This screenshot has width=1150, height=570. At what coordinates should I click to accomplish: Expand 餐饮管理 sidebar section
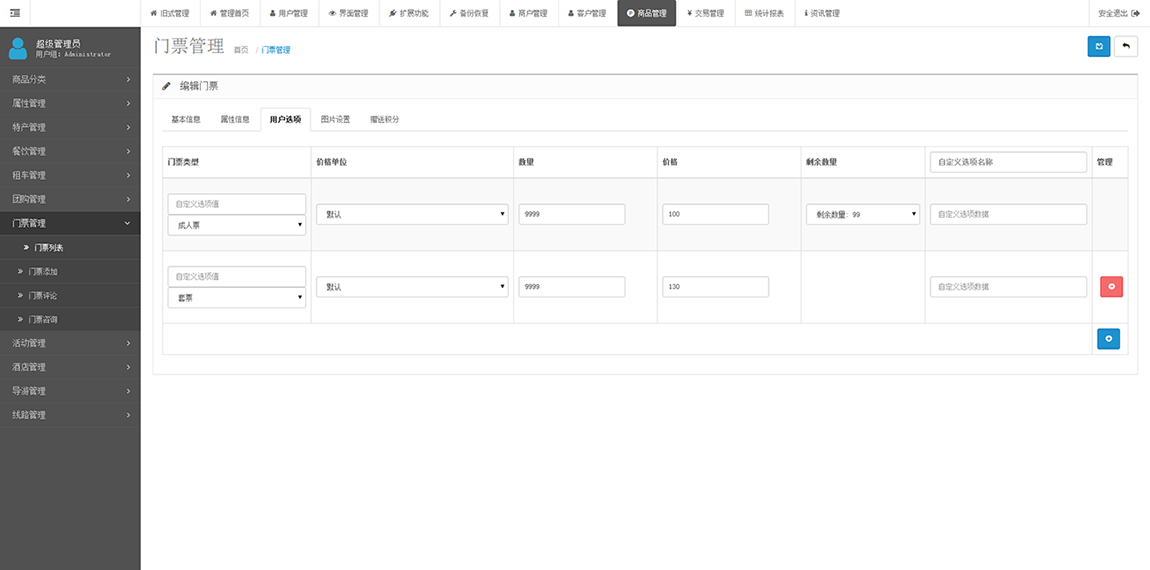[x=70, y=151]
